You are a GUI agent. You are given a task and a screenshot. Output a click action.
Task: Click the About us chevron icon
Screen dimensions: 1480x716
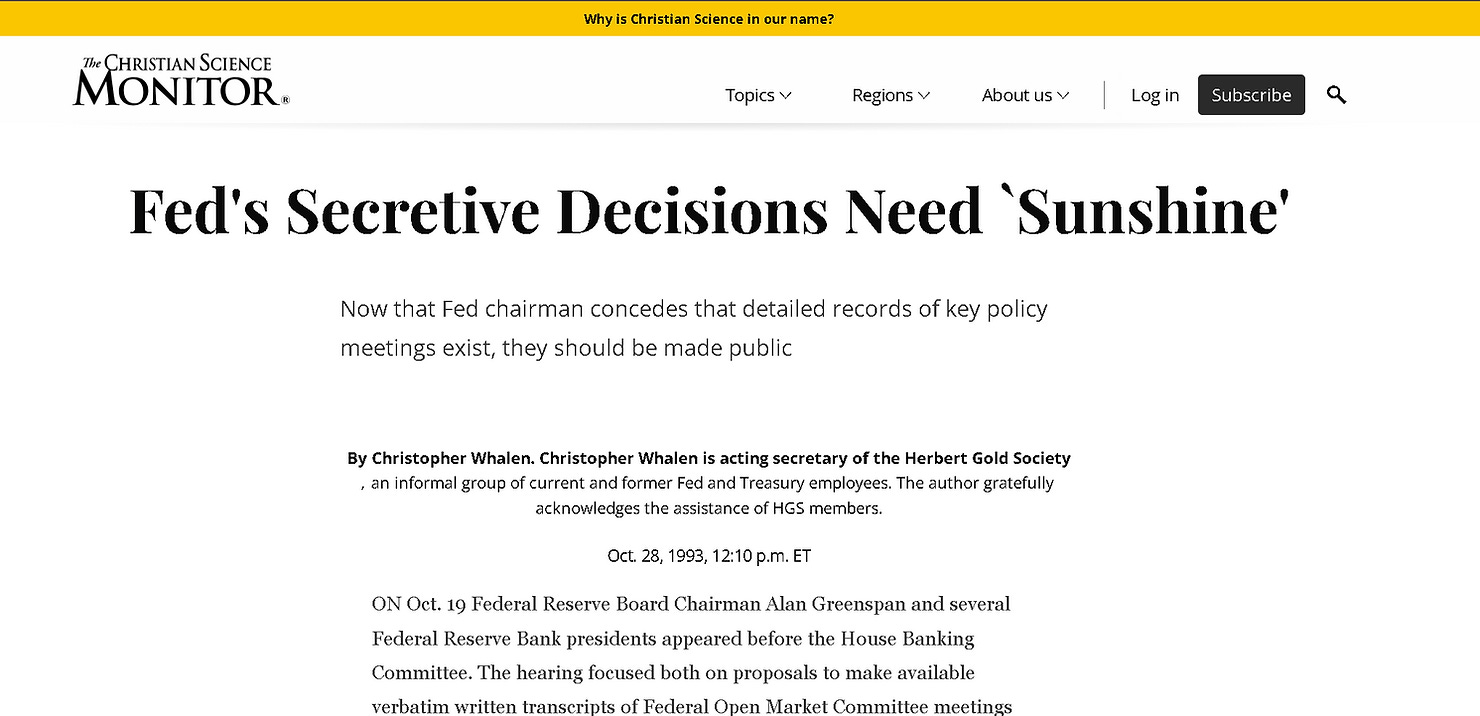(x=1063, y=95)
